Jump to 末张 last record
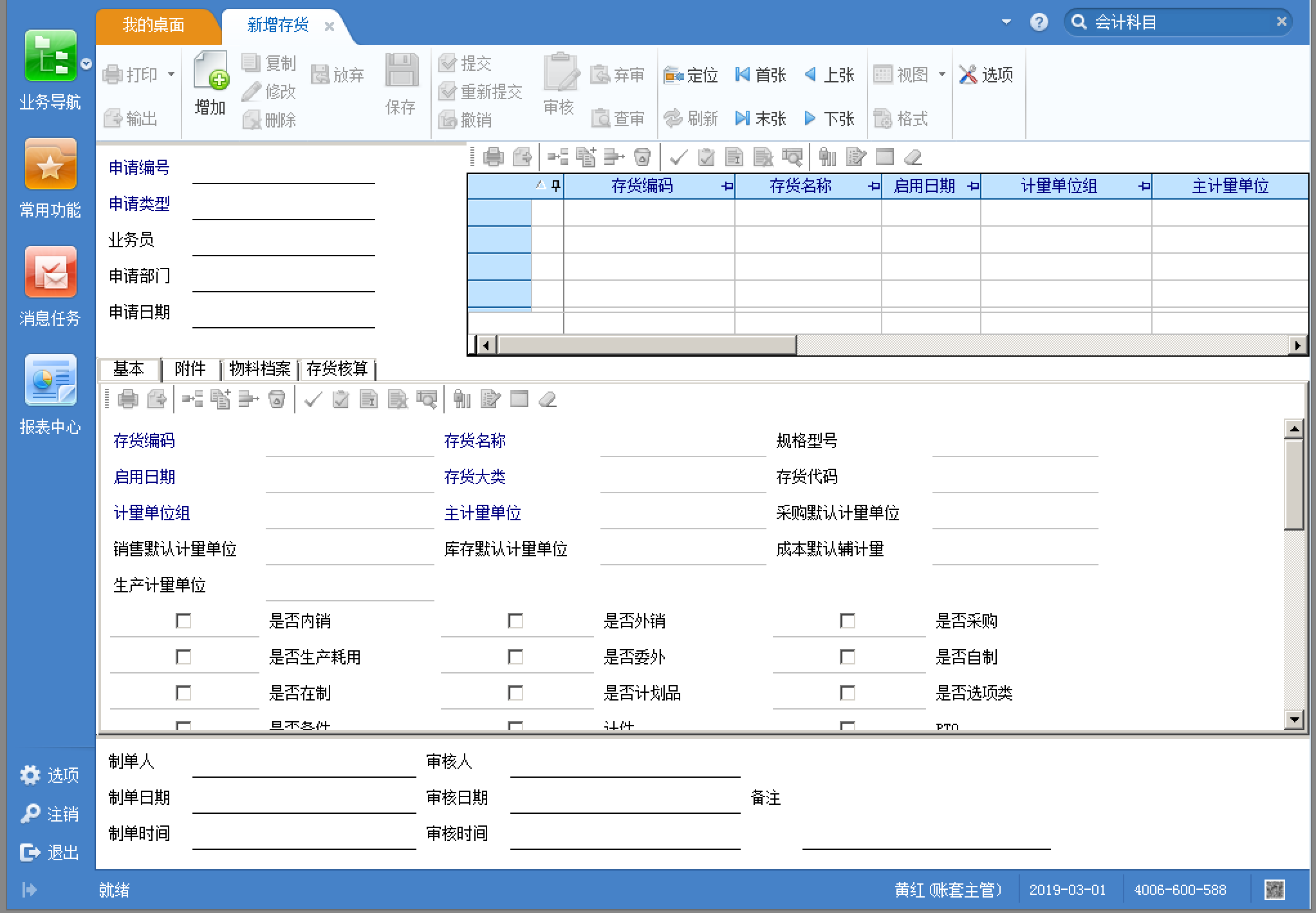1316x913 pixels. (761, 118)
